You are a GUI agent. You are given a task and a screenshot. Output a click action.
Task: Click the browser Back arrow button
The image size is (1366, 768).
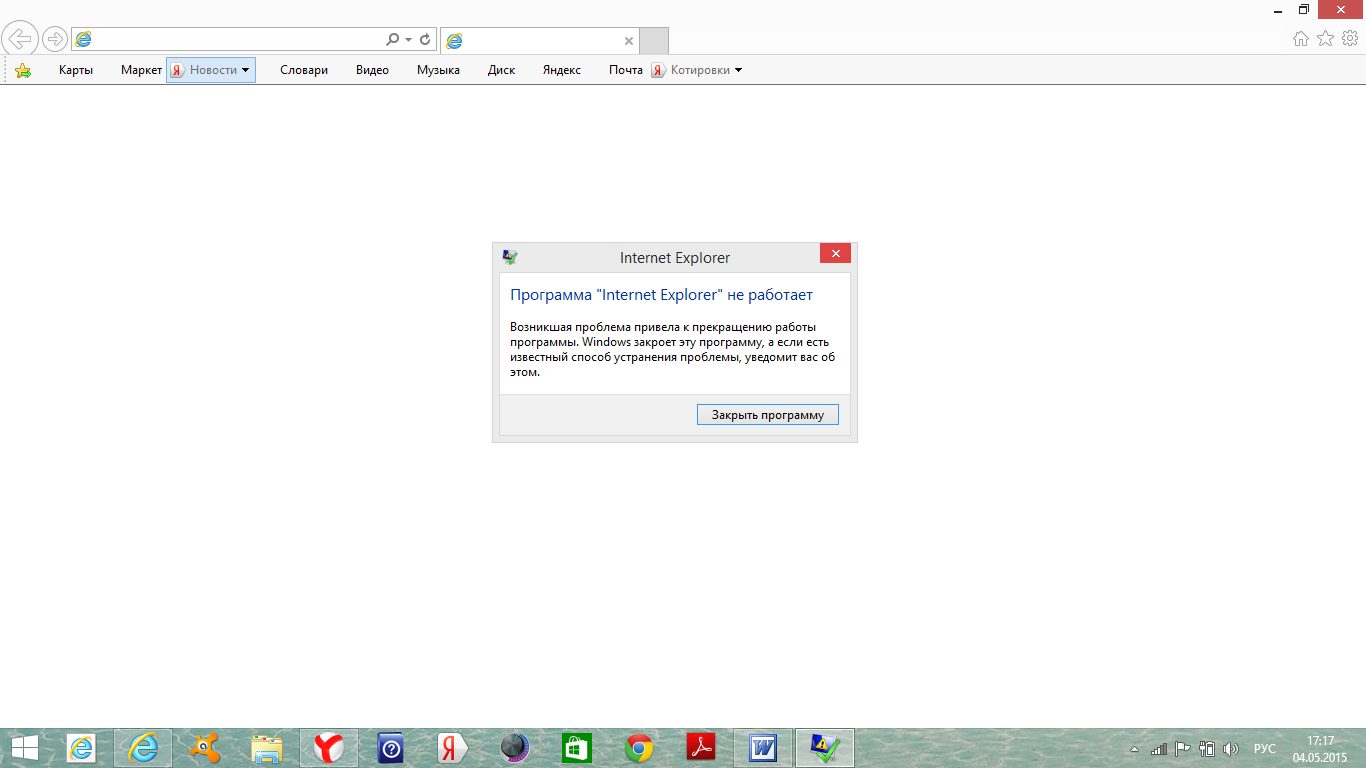tap(20, 39)
